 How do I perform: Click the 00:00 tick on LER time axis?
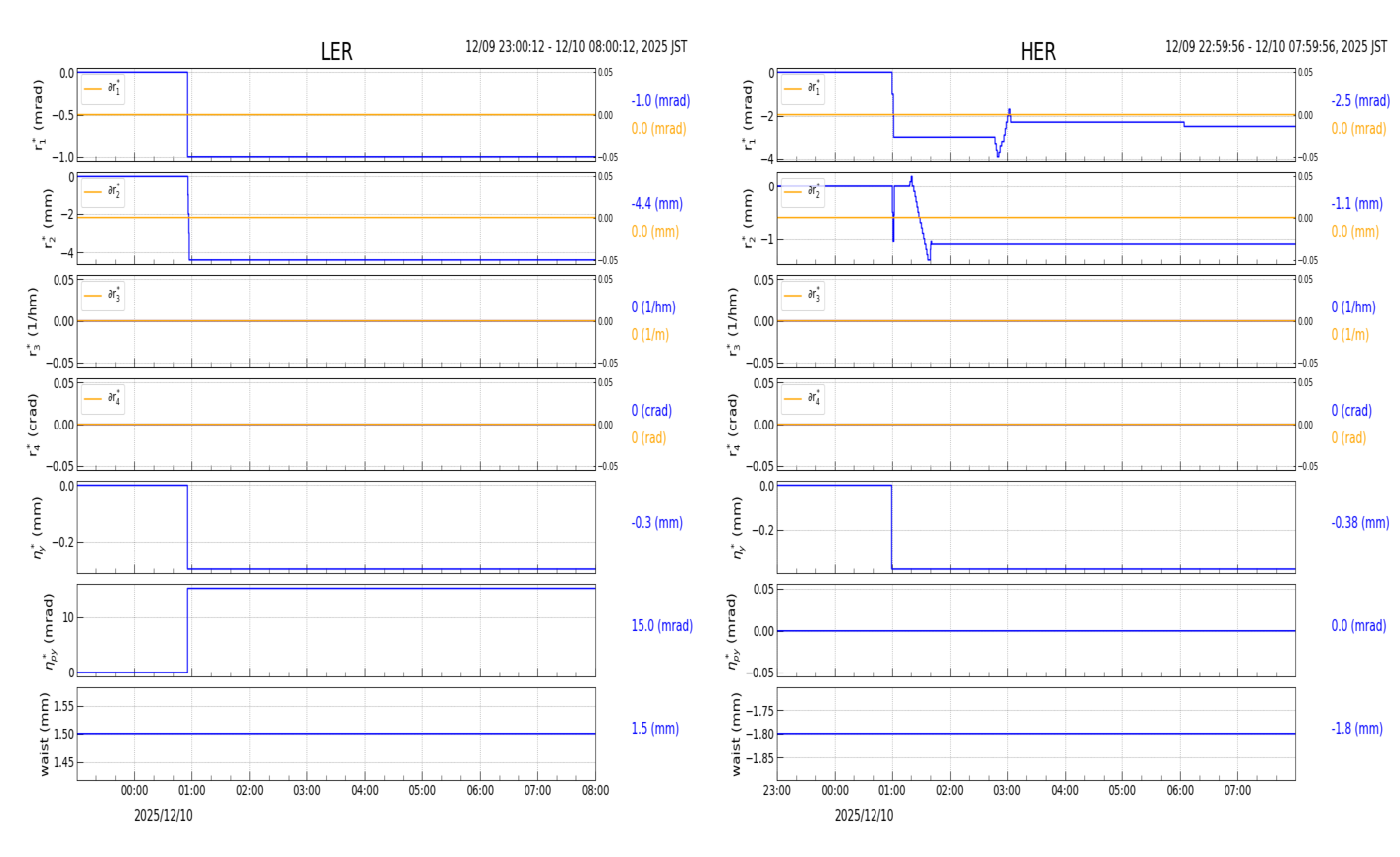(x=135, y=791)
